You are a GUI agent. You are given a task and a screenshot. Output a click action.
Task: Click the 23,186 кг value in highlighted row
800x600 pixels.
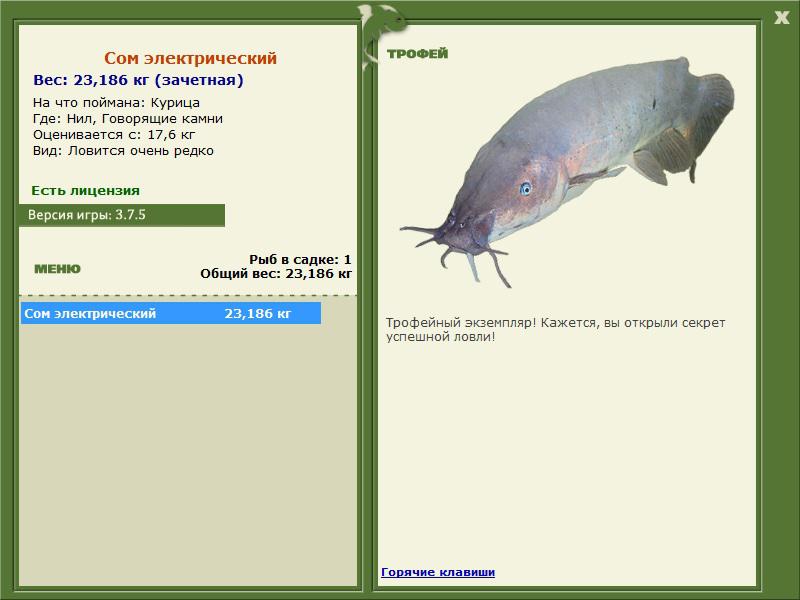tap(258, 313)
